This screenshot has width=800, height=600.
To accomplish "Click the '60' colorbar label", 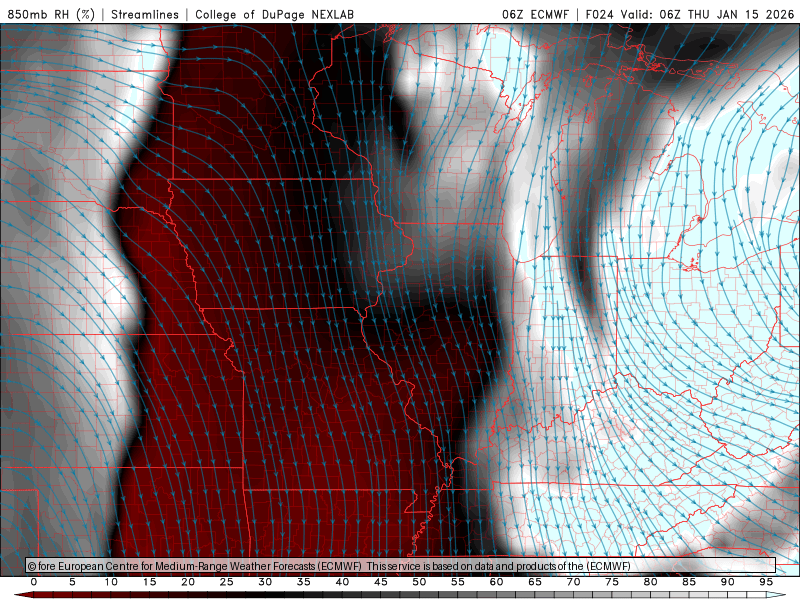I will pyautogui.click(x=496, y=582).
